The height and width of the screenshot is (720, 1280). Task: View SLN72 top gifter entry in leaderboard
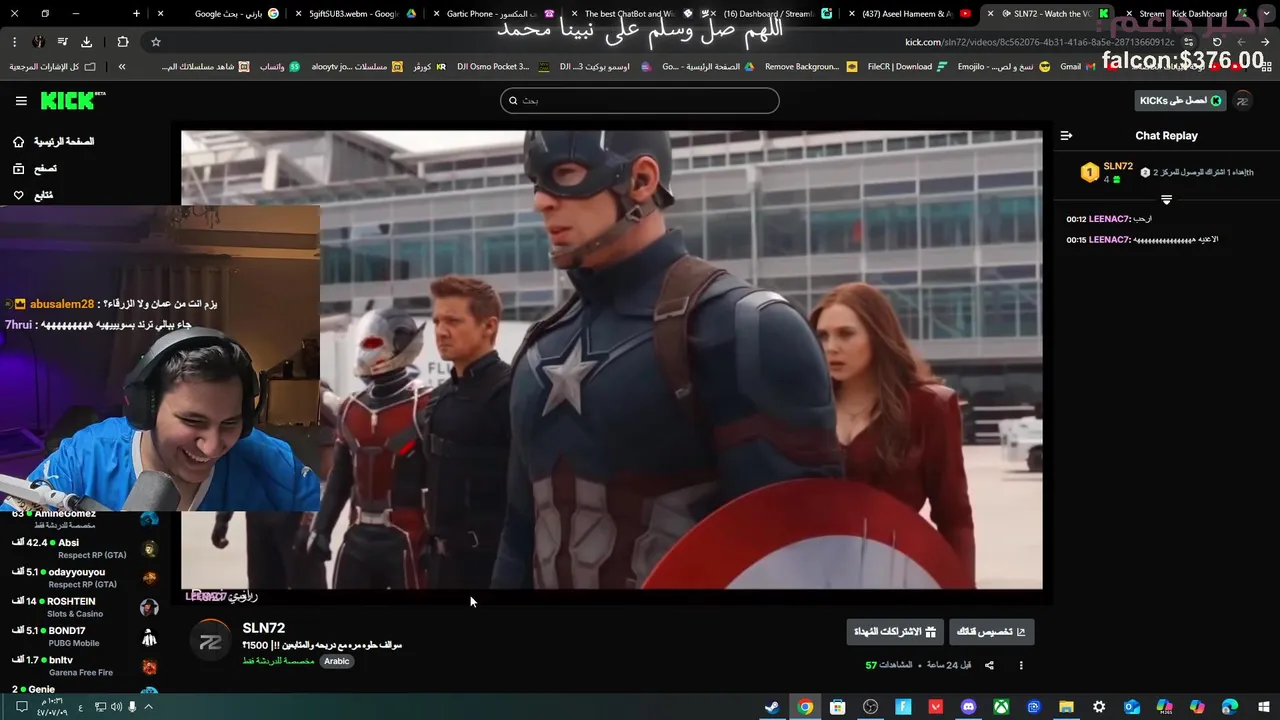coord(1108,172)
